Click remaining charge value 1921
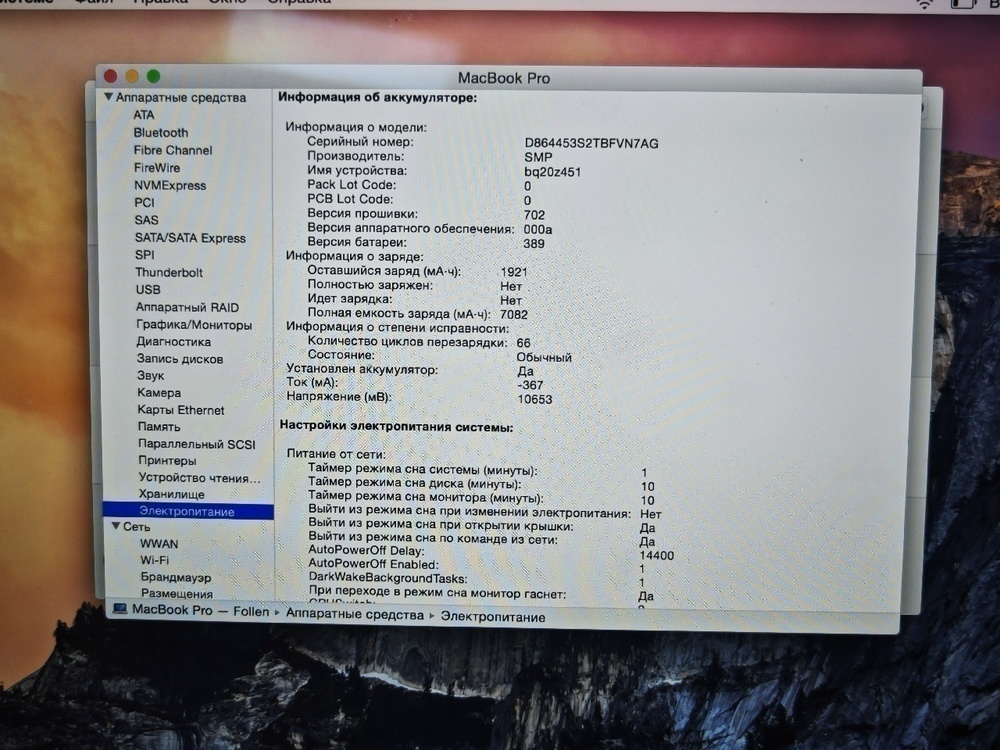 [x=514, y=272]
